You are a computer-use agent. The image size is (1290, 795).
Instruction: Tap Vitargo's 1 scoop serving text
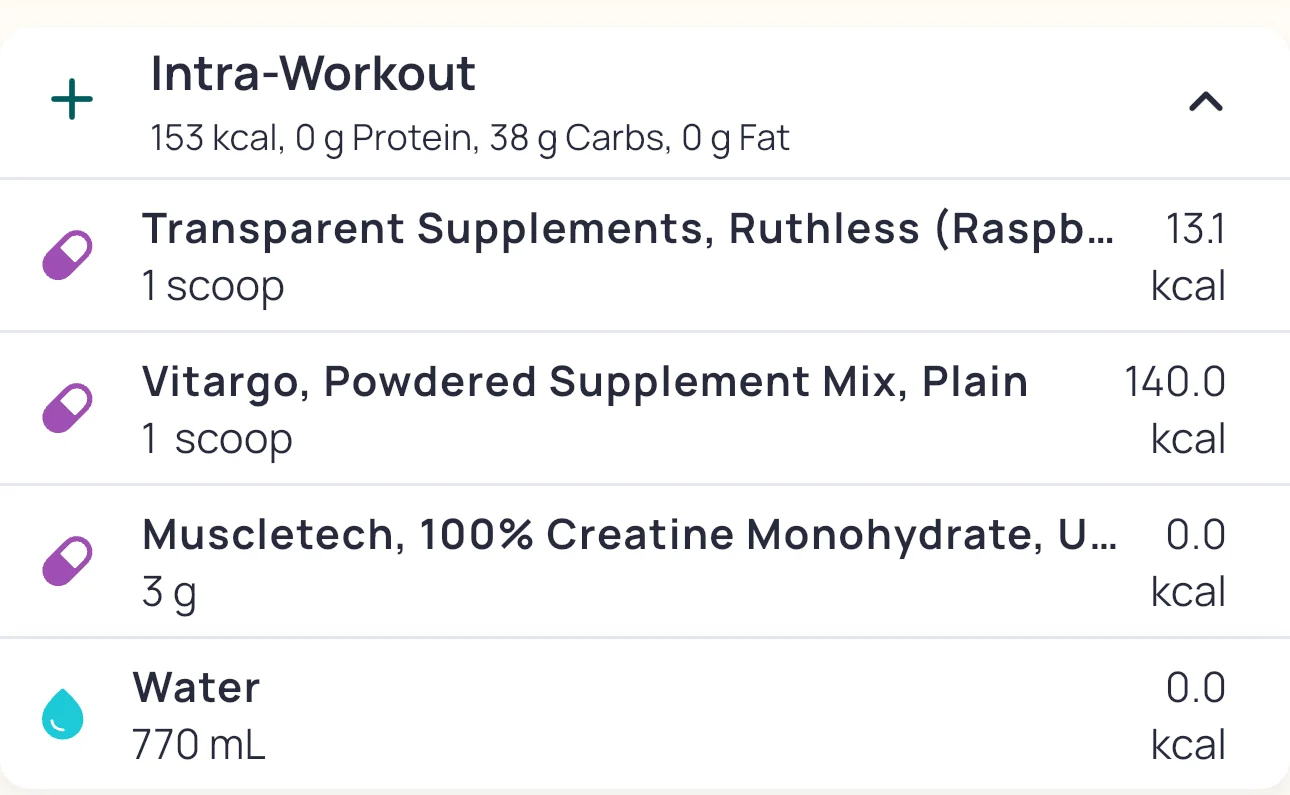coord(217,439)
